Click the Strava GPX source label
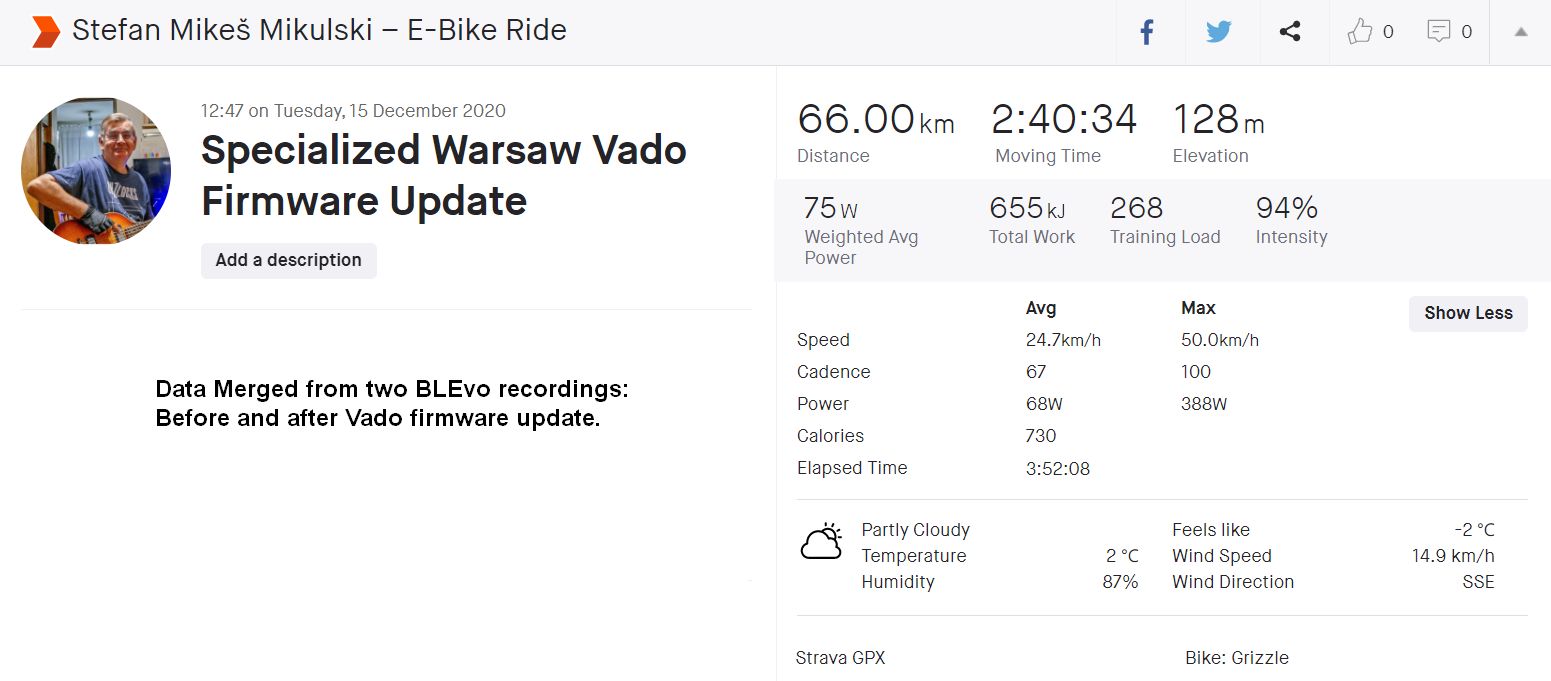The image size is (1551, 681). [x=840, y=658]
